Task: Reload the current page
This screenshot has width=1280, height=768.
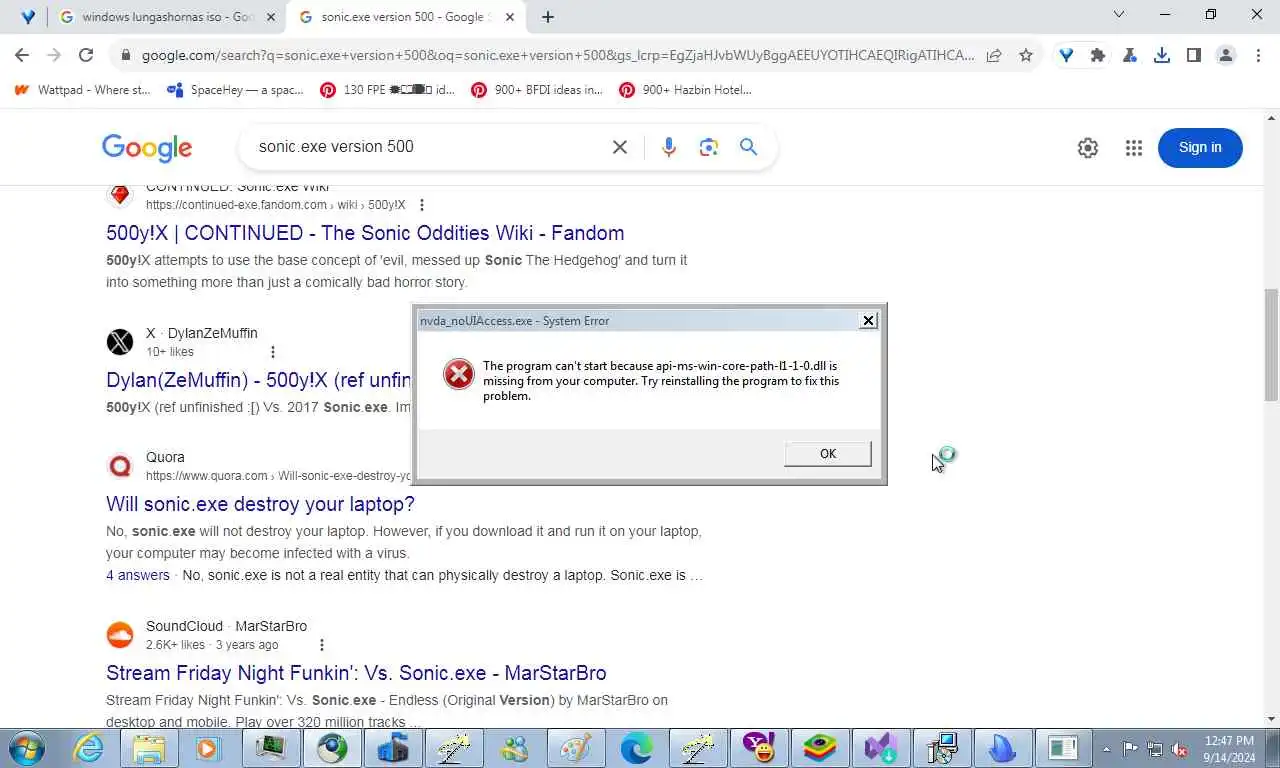Action: [86, 55]
